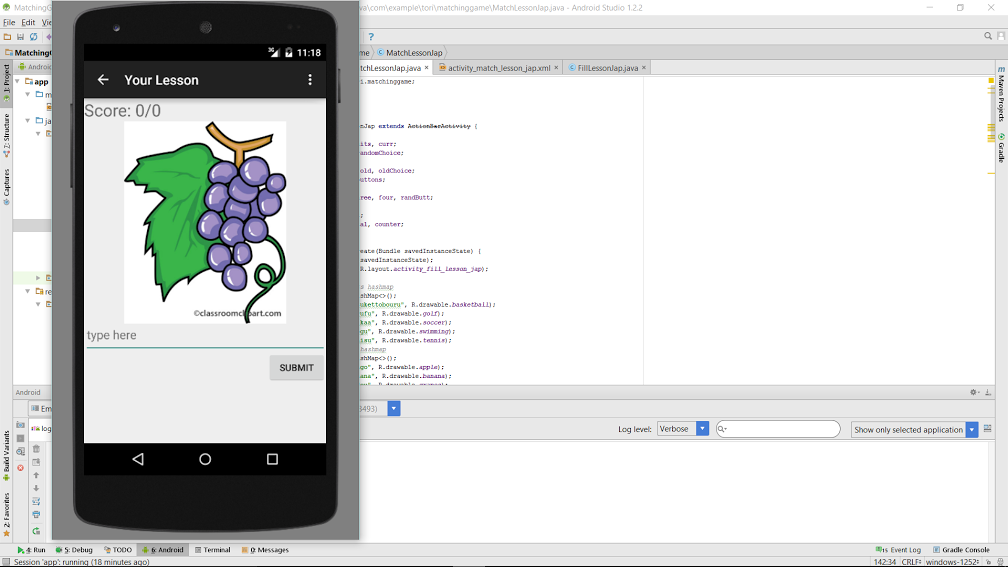
Task: Click the Android panel settings gear icon
Action: tap(975, 392)
